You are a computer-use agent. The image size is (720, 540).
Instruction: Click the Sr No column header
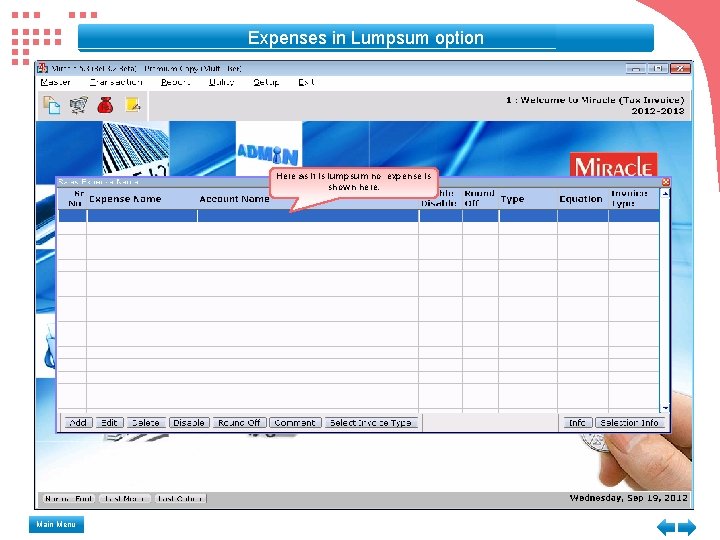[75, 198]
